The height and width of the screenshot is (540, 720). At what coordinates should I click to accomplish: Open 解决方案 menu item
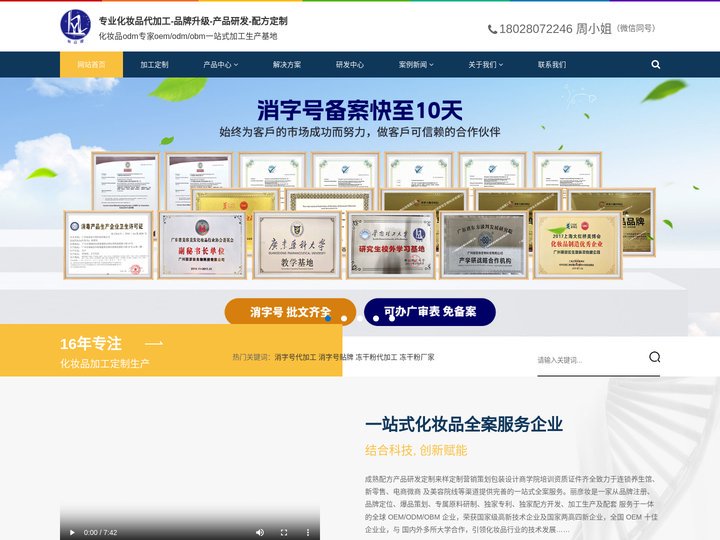[287, 65]
